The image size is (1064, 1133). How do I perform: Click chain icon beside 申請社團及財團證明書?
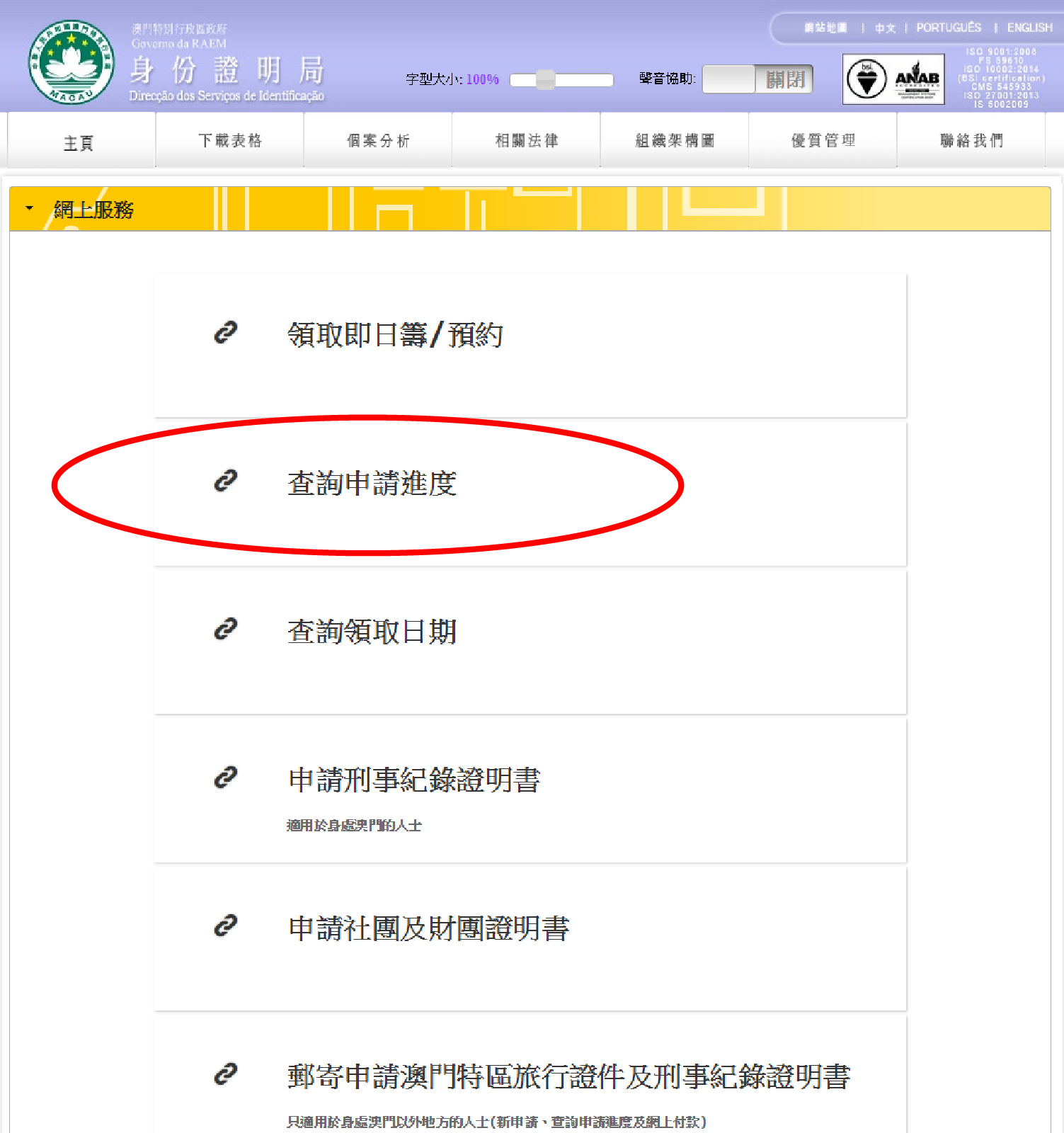225,926
